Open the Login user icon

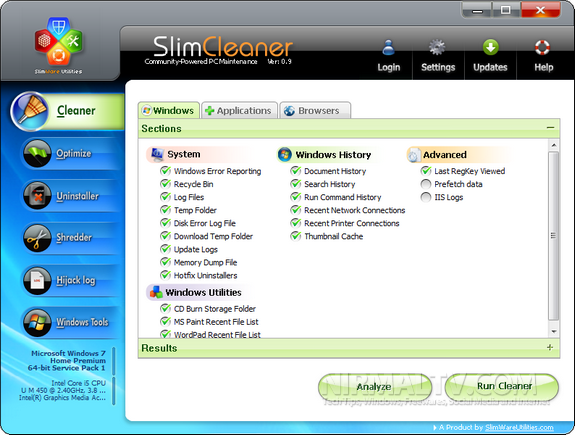pos(388,48)
